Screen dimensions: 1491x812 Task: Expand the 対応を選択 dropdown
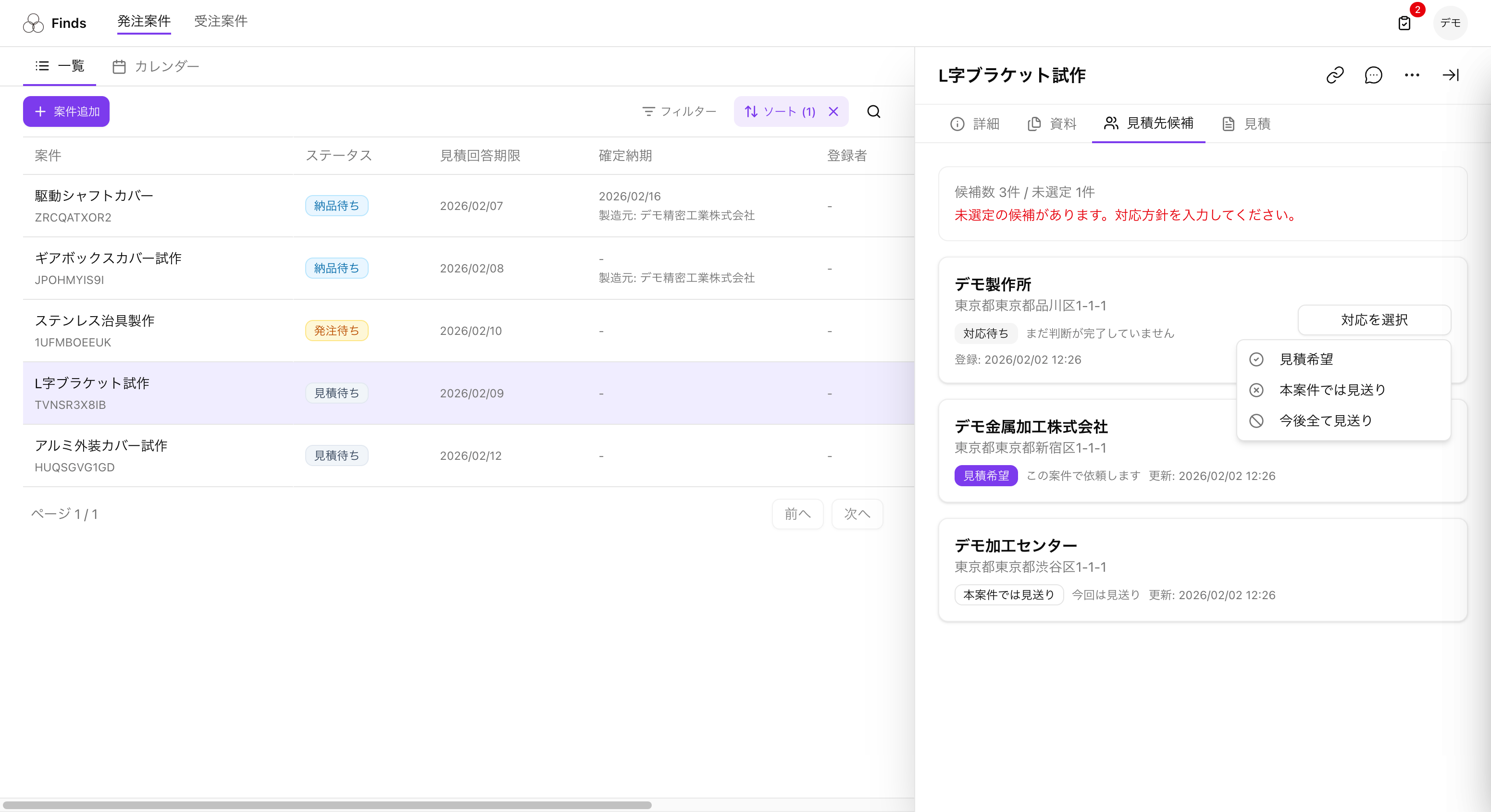pos(1374,320)
